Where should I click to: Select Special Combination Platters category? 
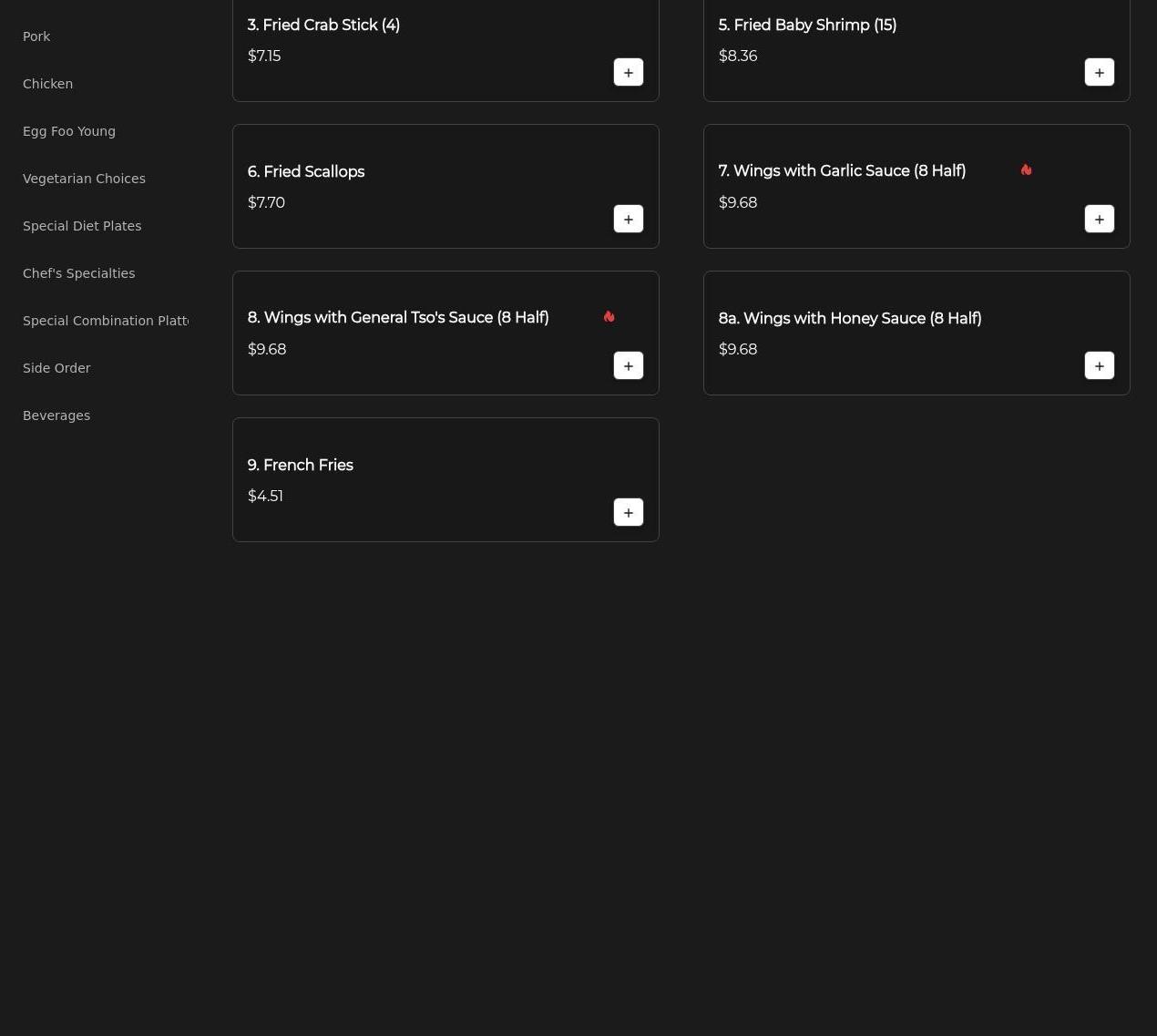tap(105, 321)
